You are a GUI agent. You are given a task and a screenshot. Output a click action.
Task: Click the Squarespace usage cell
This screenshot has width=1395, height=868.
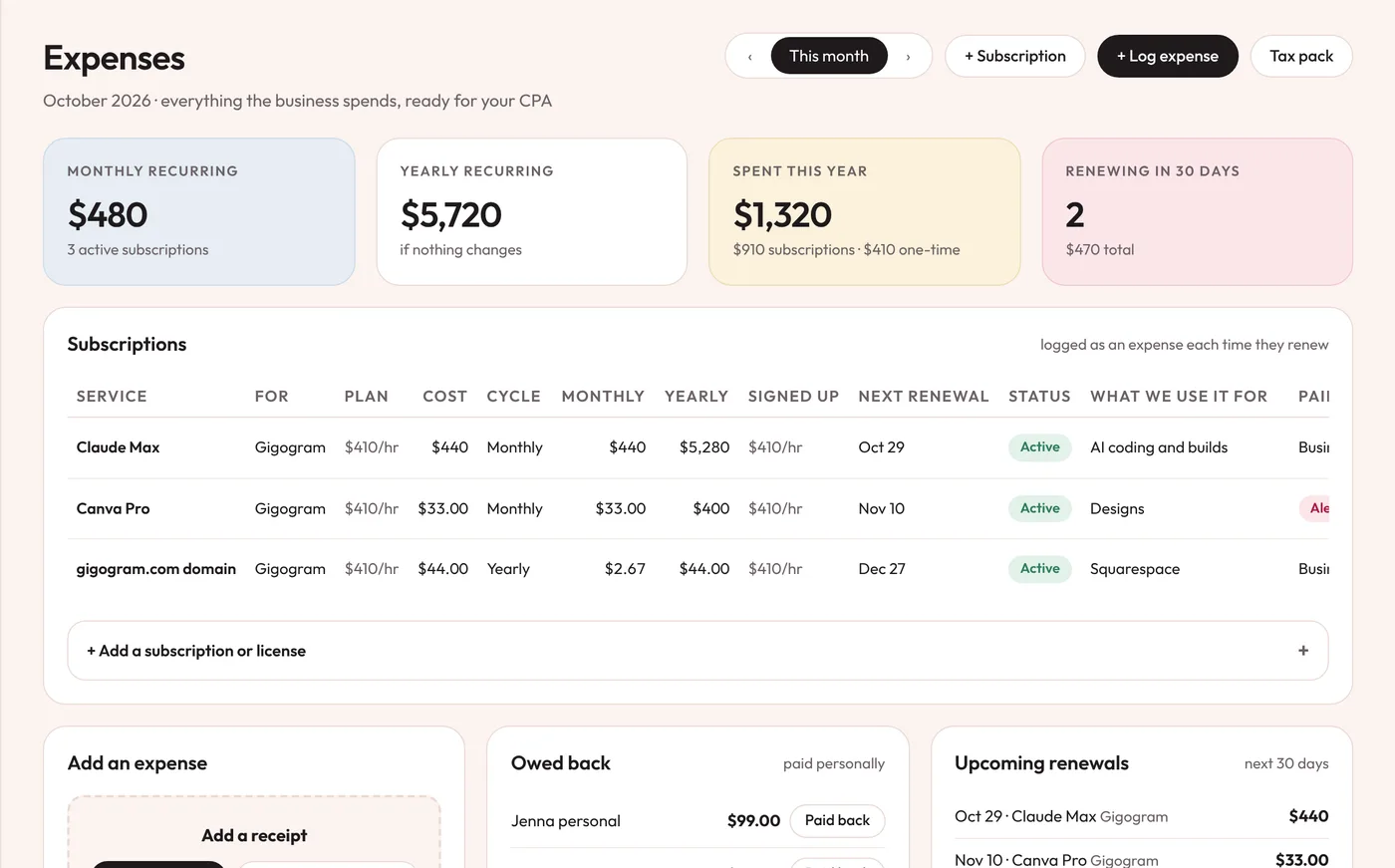(1135, 569)
